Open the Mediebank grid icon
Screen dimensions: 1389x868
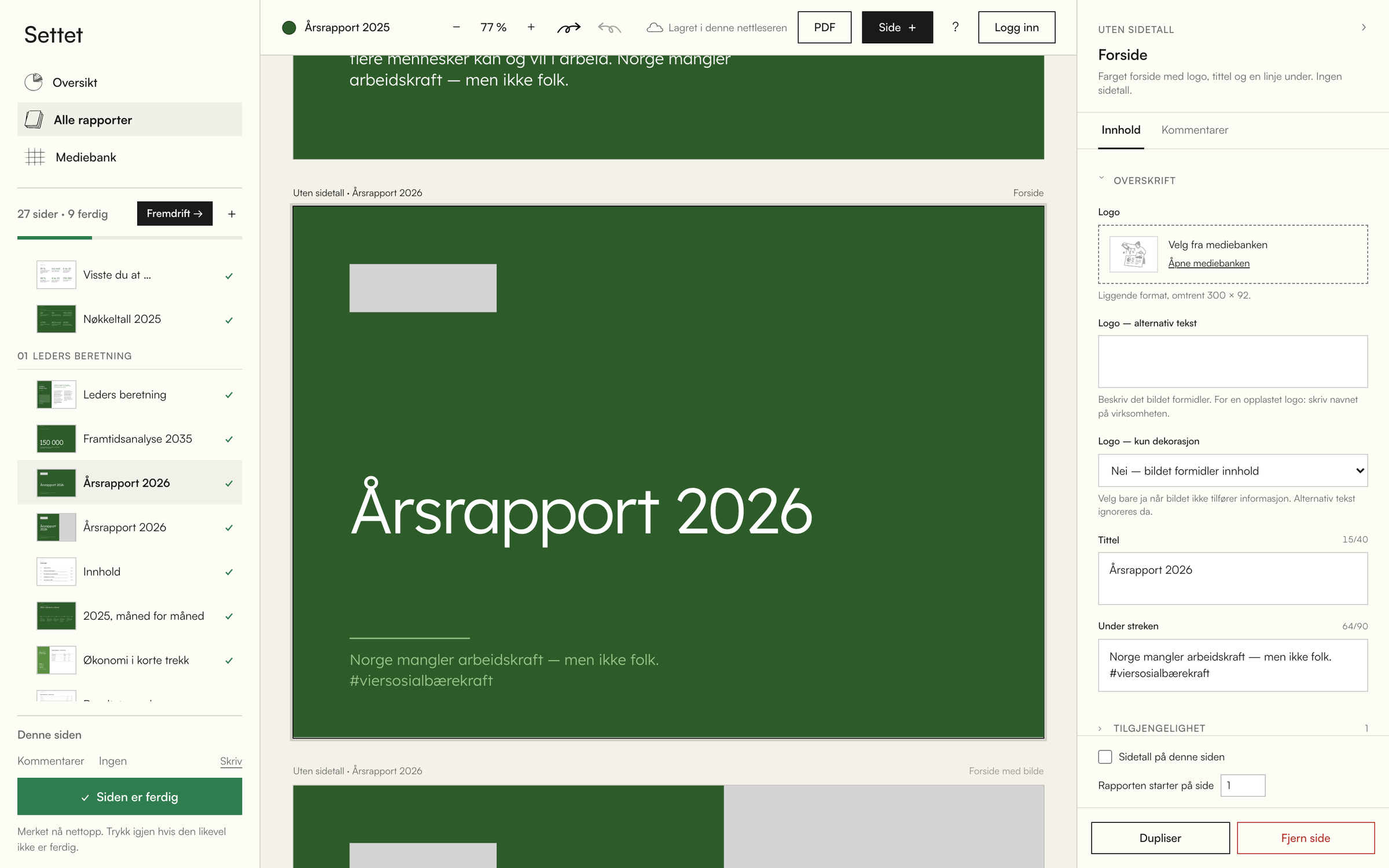point(35,157)
